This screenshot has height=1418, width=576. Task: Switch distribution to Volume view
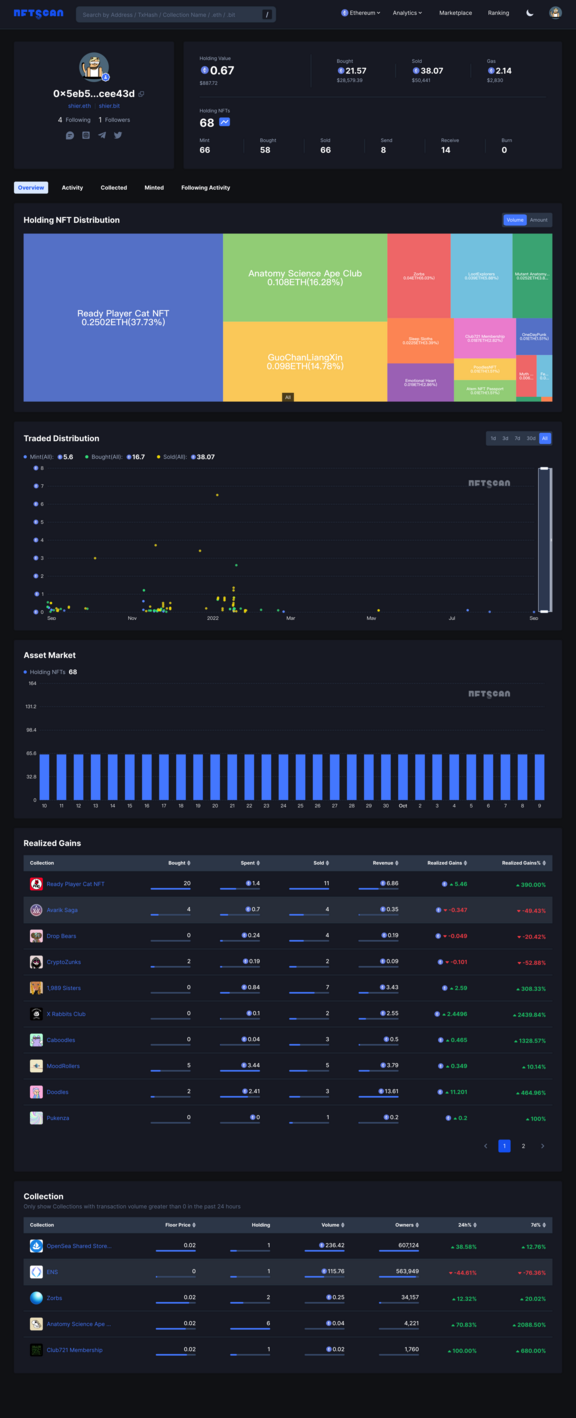[515, 220]
